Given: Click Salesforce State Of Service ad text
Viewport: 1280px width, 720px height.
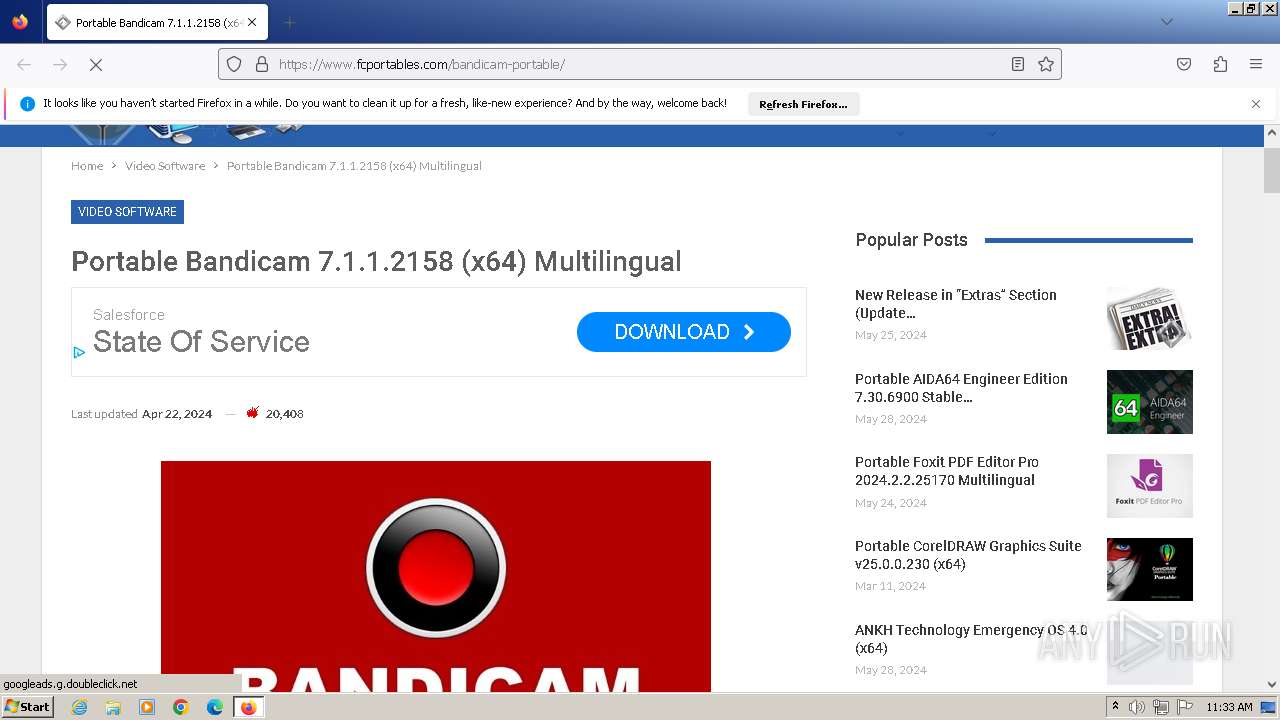Looking at the screenshot, I should pyautogui.click(x=201, y=331).
